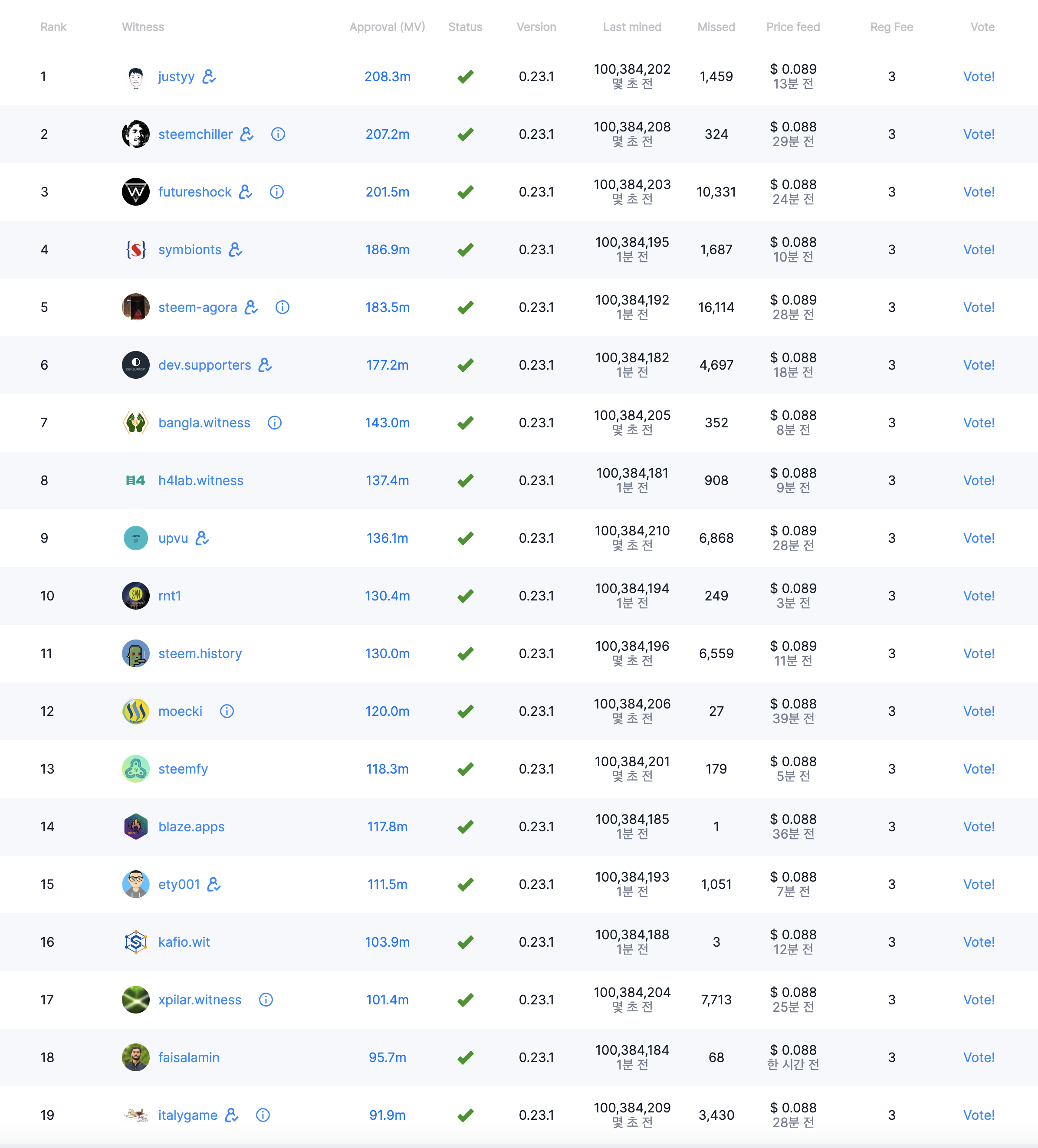Image resolution: width=1038 pixels, height=1148 pixels.
Task: Click the Missed column header
Action: coord(716,27)
